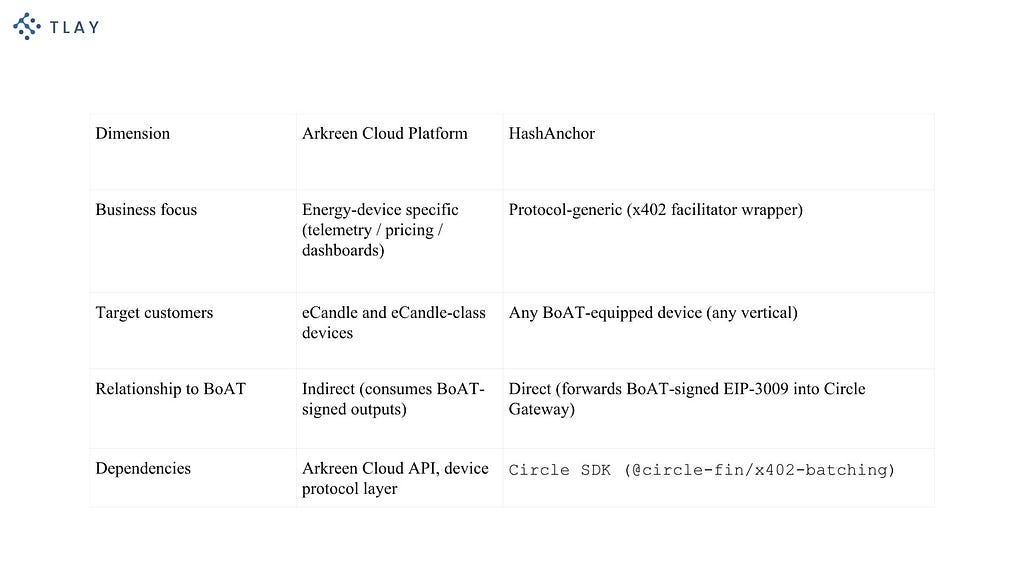Click protocol layer text in Dependencies row
This screenshot has width=1024, height=576.
(x=349, y=488)
